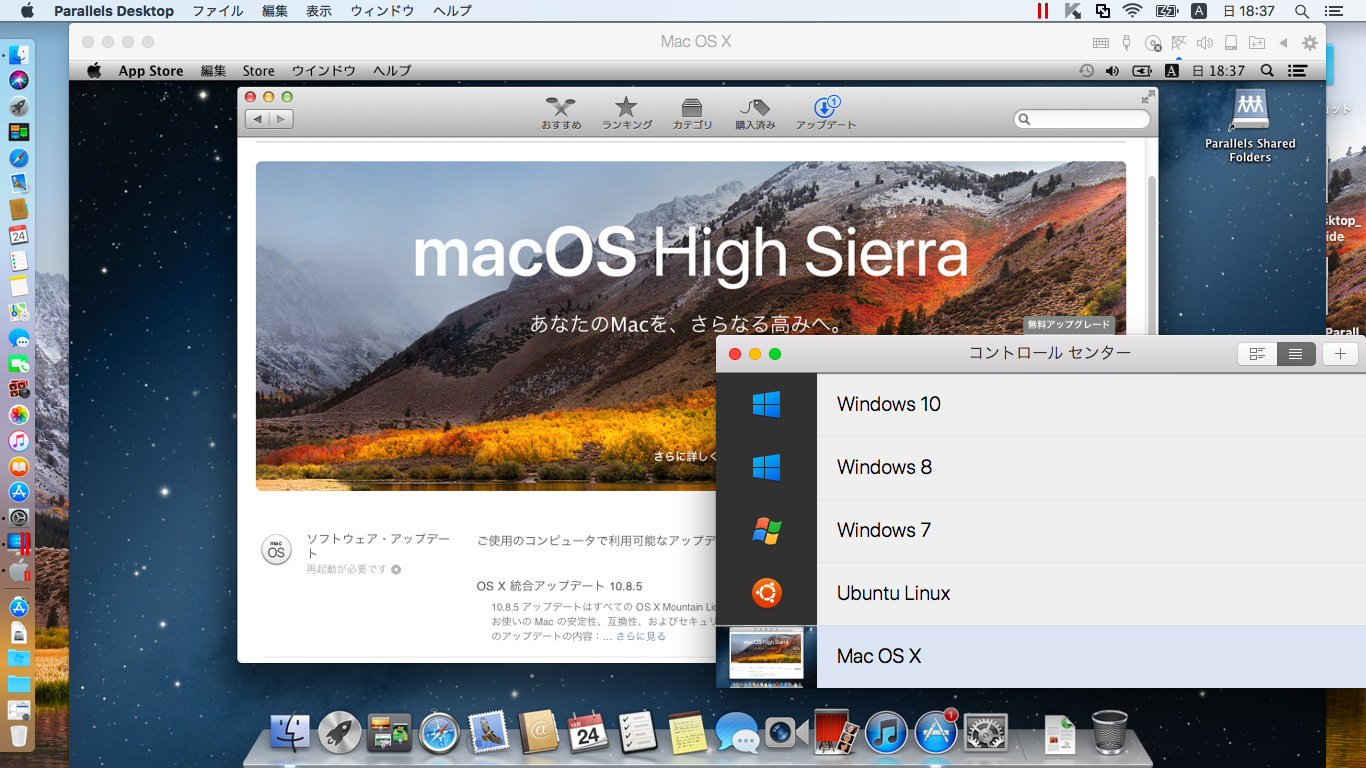Open the 購入済み purchased icon

[x=755, y=113]
